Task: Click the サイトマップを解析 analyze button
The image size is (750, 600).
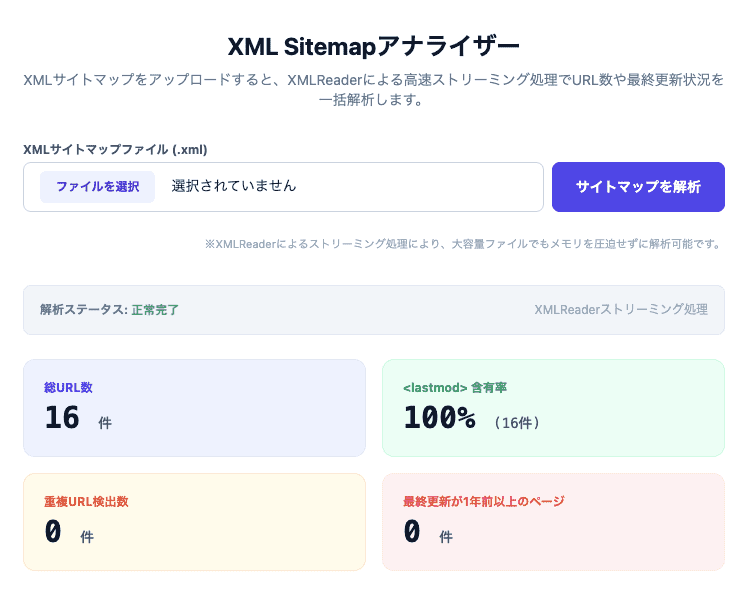Action: click(638, 187)
